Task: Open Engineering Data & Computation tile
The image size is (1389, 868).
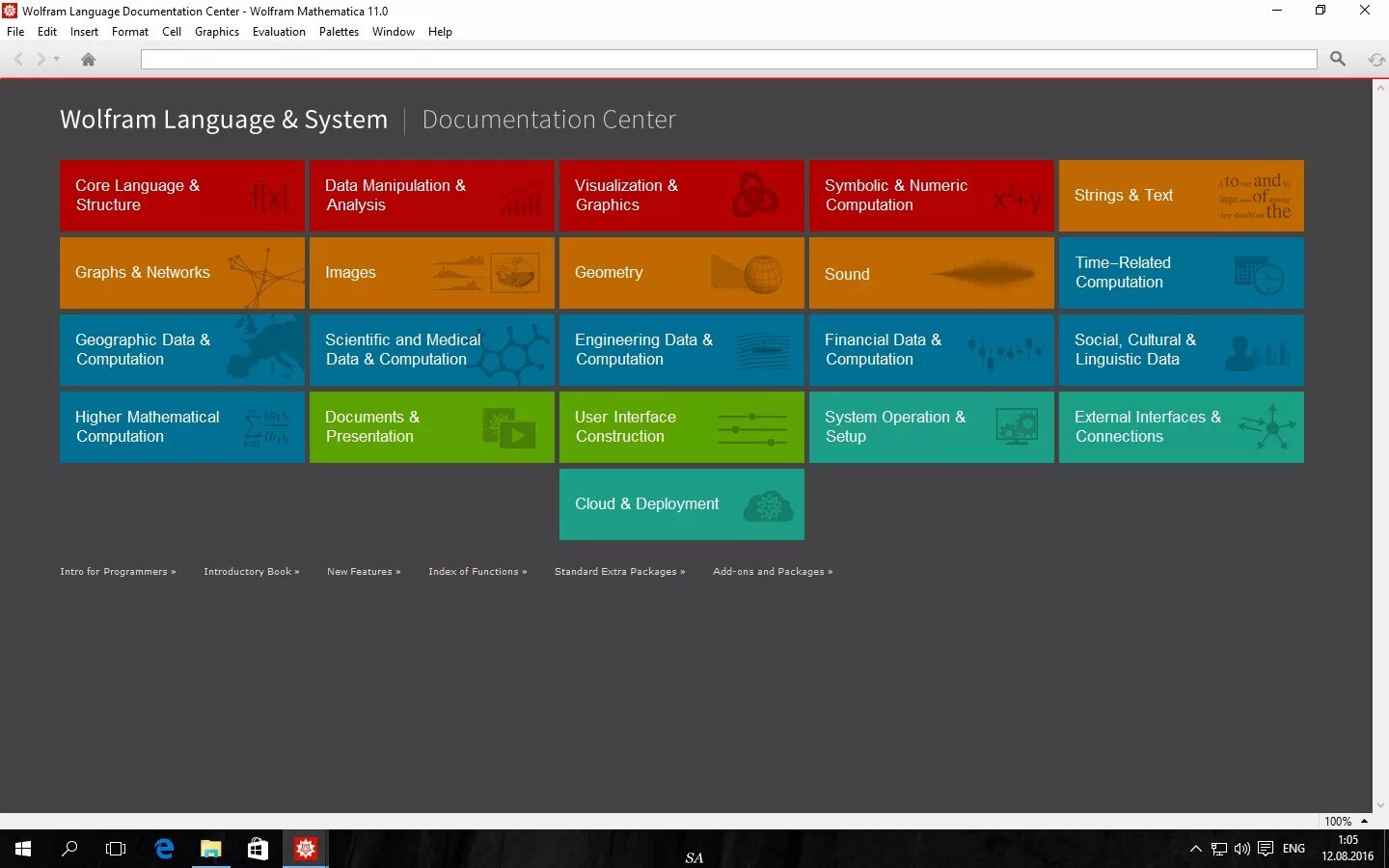Action: click(682, 350)
